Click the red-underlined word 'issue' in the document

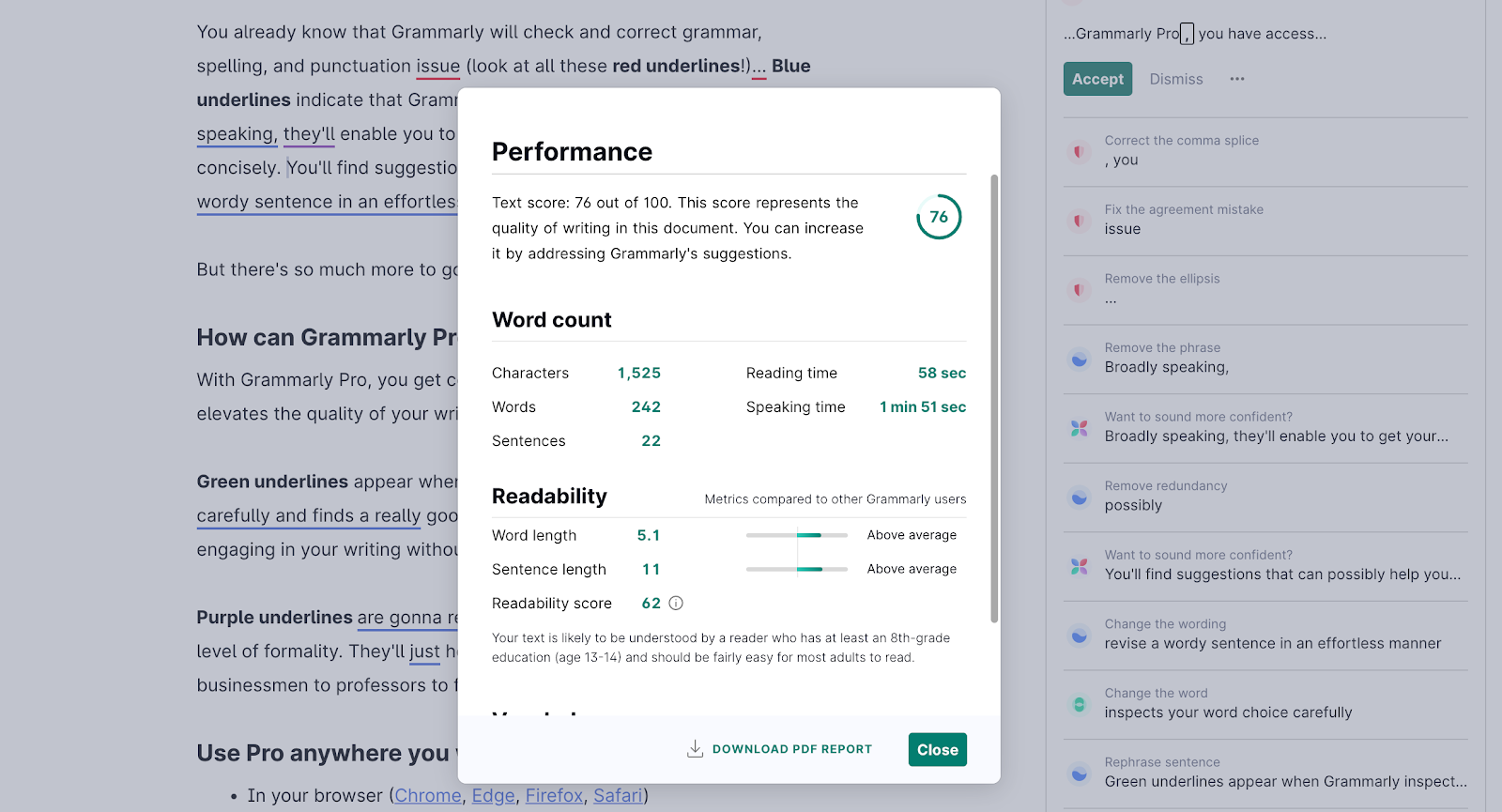coord(438,66)
